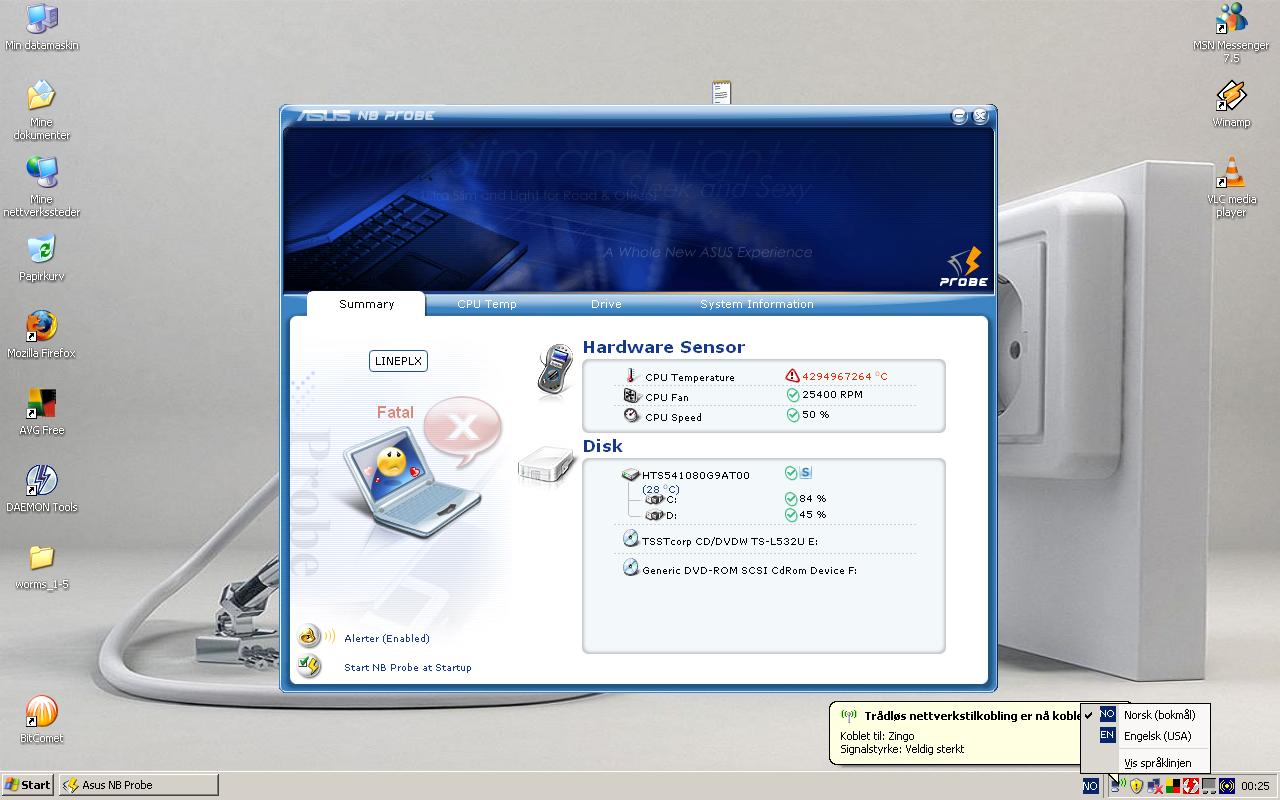
Task: Click the CPU Fan icon
Action: [631, 395]
